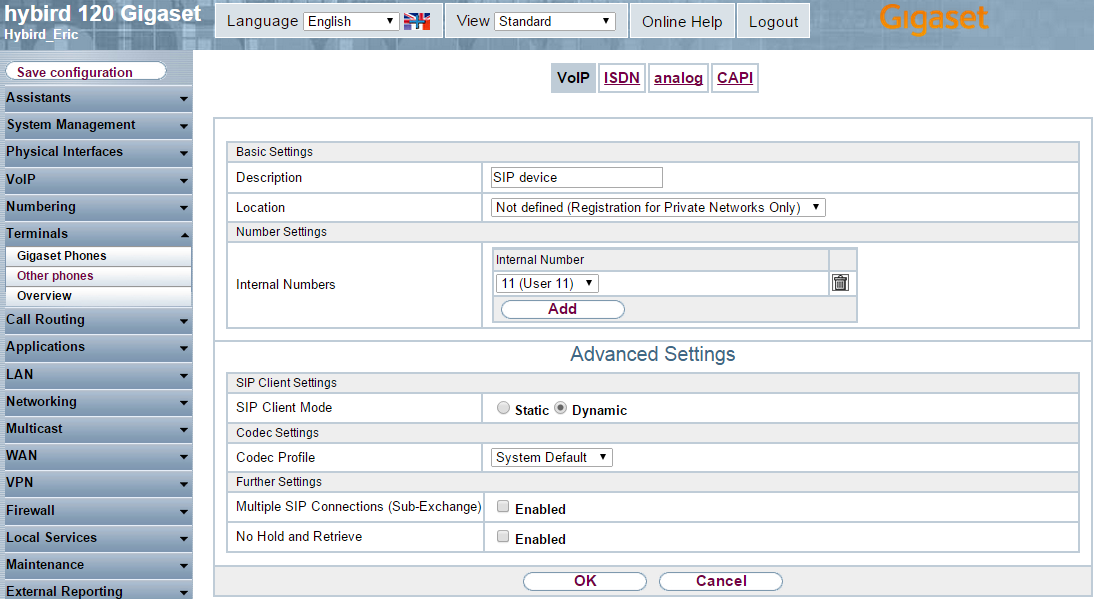Click the Logout button
Screen dimensions: 1095x599
(773, 22)
